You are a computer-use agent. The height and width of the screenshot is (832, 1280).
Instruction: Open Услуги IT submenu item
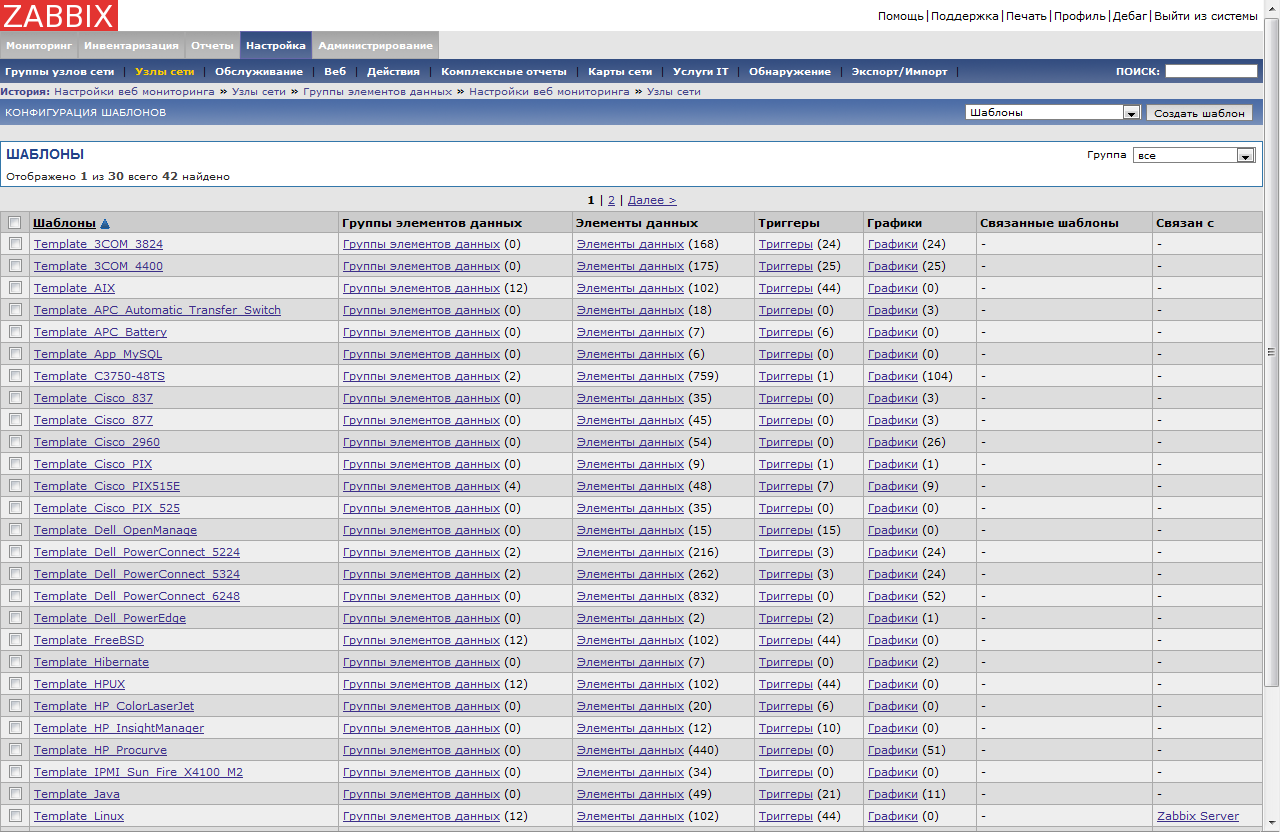(701, 72)
